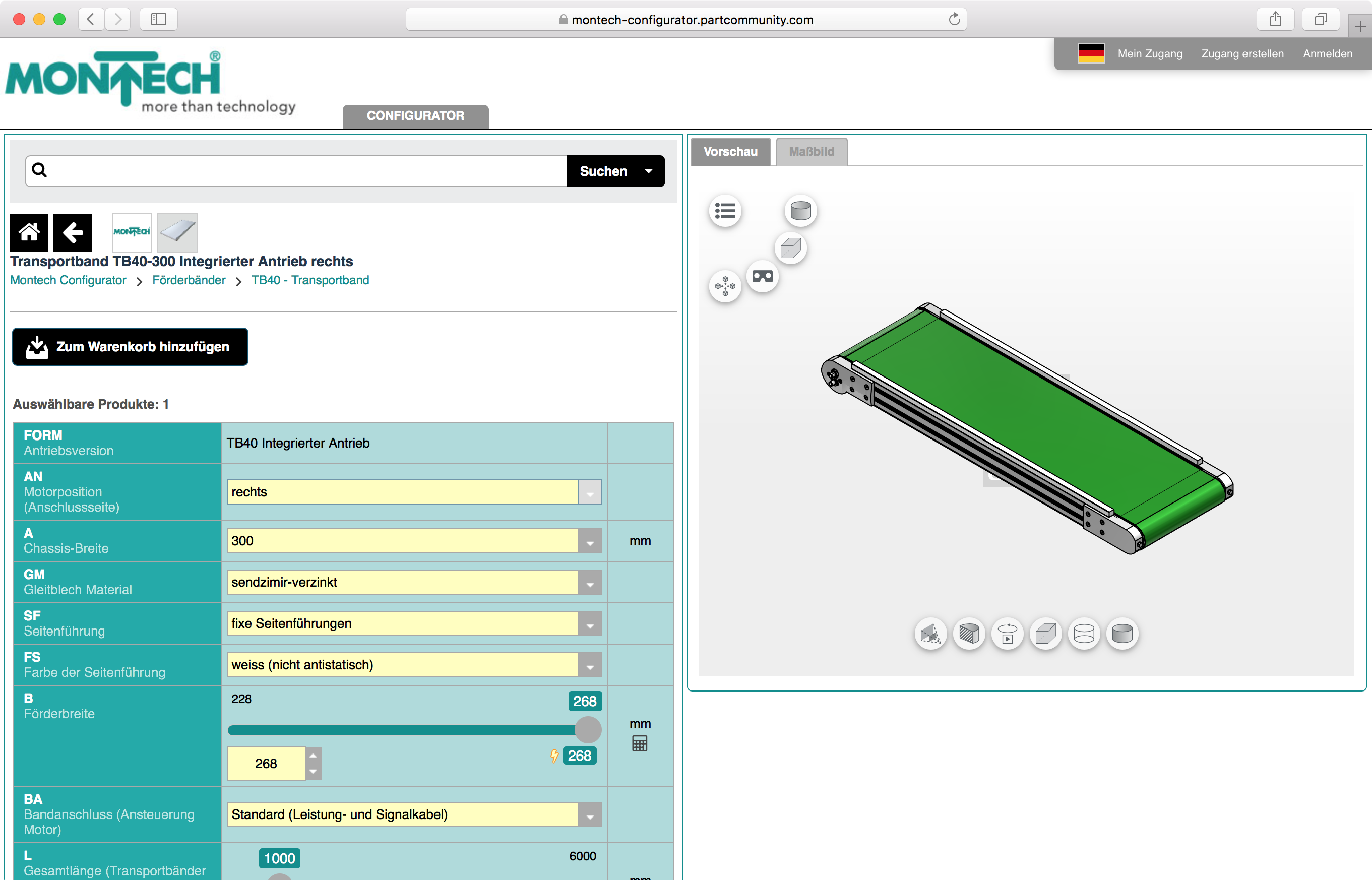1372x880 pixels.
Task: Open the CONFIGURATOR tab
Action: click(415, 116)
